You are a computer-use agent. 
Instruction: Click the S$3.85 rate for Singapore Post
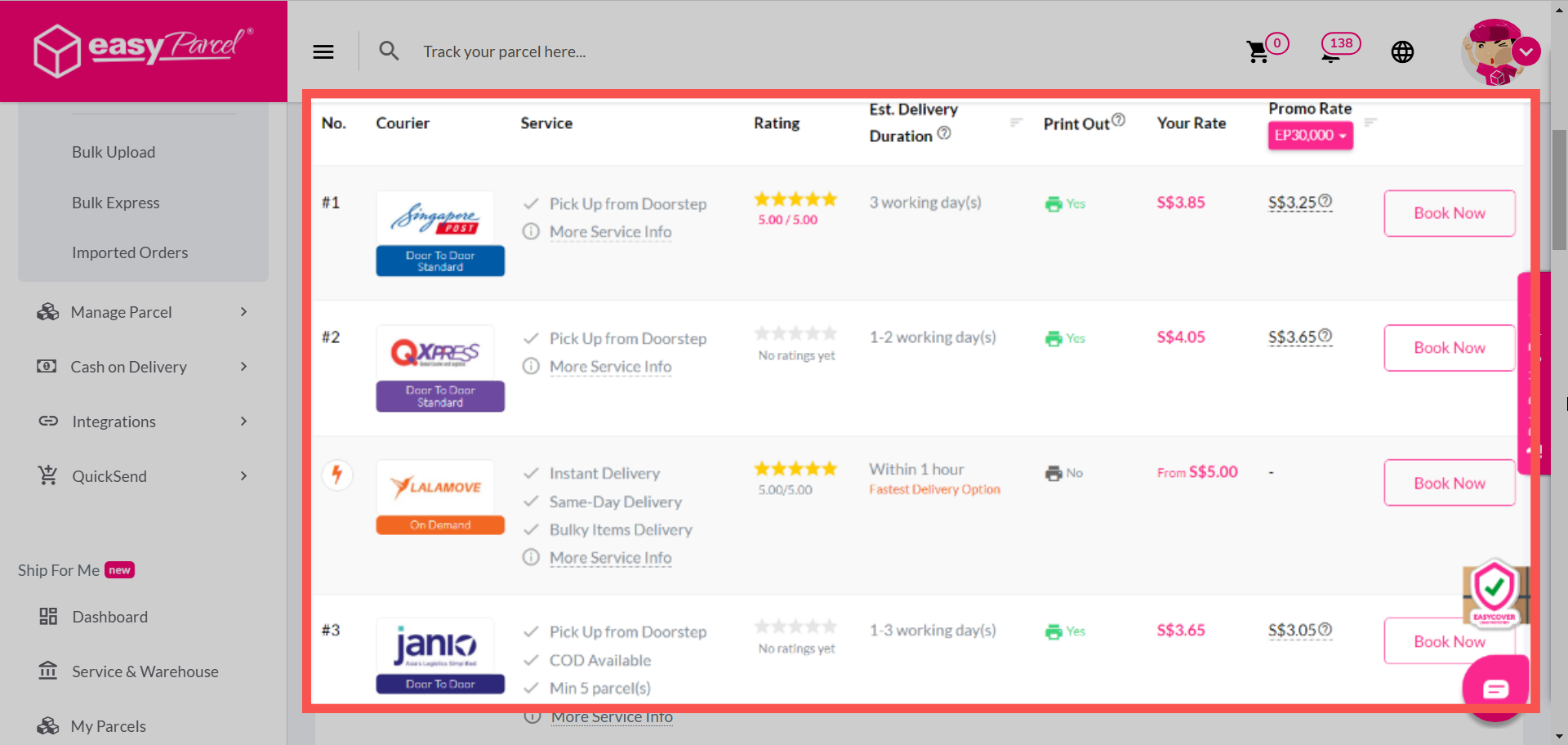[x=1181, y=203]
